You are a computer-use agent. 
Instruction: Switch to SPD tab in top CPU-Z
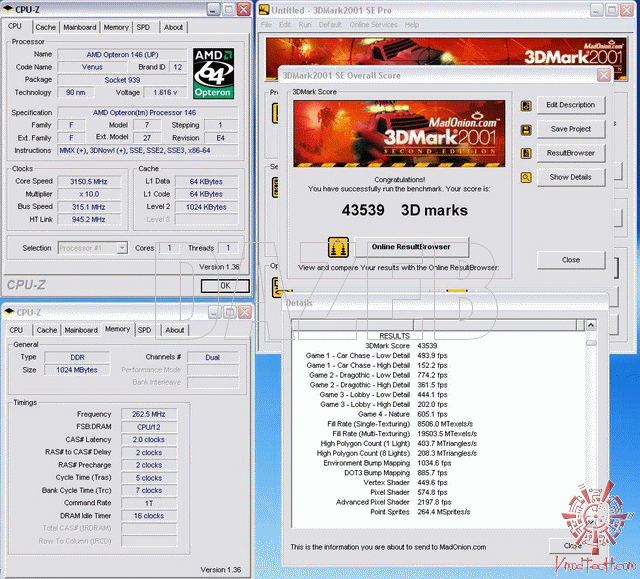click(x=143, y=27)
